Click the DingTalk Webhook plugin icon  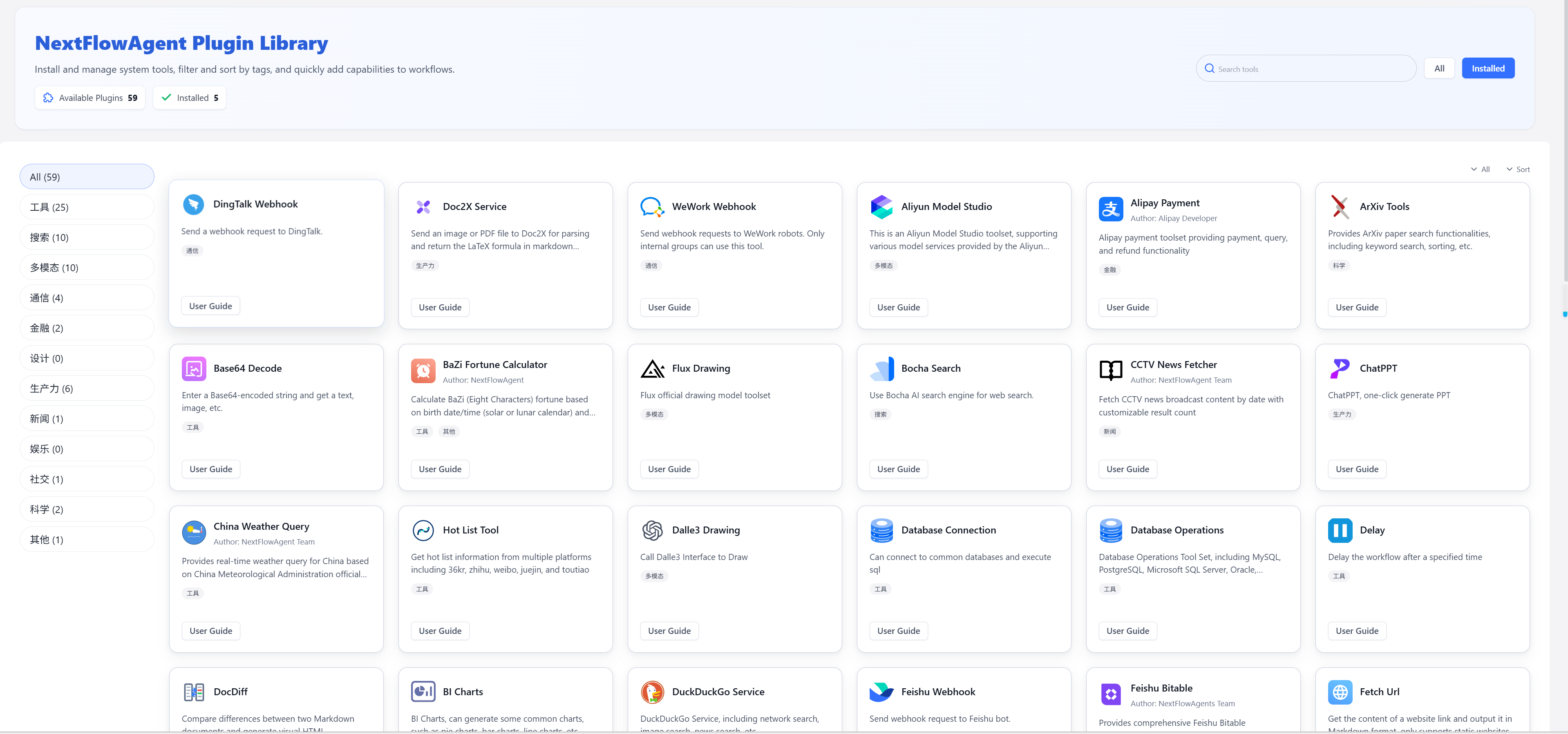[194, 205]
